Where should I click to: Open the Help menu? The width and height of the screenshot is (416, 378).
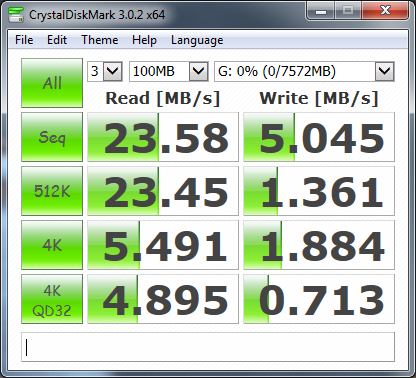coord(144,40)
